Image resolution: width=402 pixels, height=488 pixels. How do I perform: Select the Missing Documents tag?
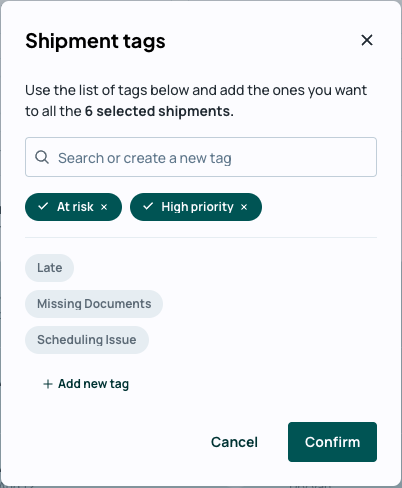(x=94, y=304)
